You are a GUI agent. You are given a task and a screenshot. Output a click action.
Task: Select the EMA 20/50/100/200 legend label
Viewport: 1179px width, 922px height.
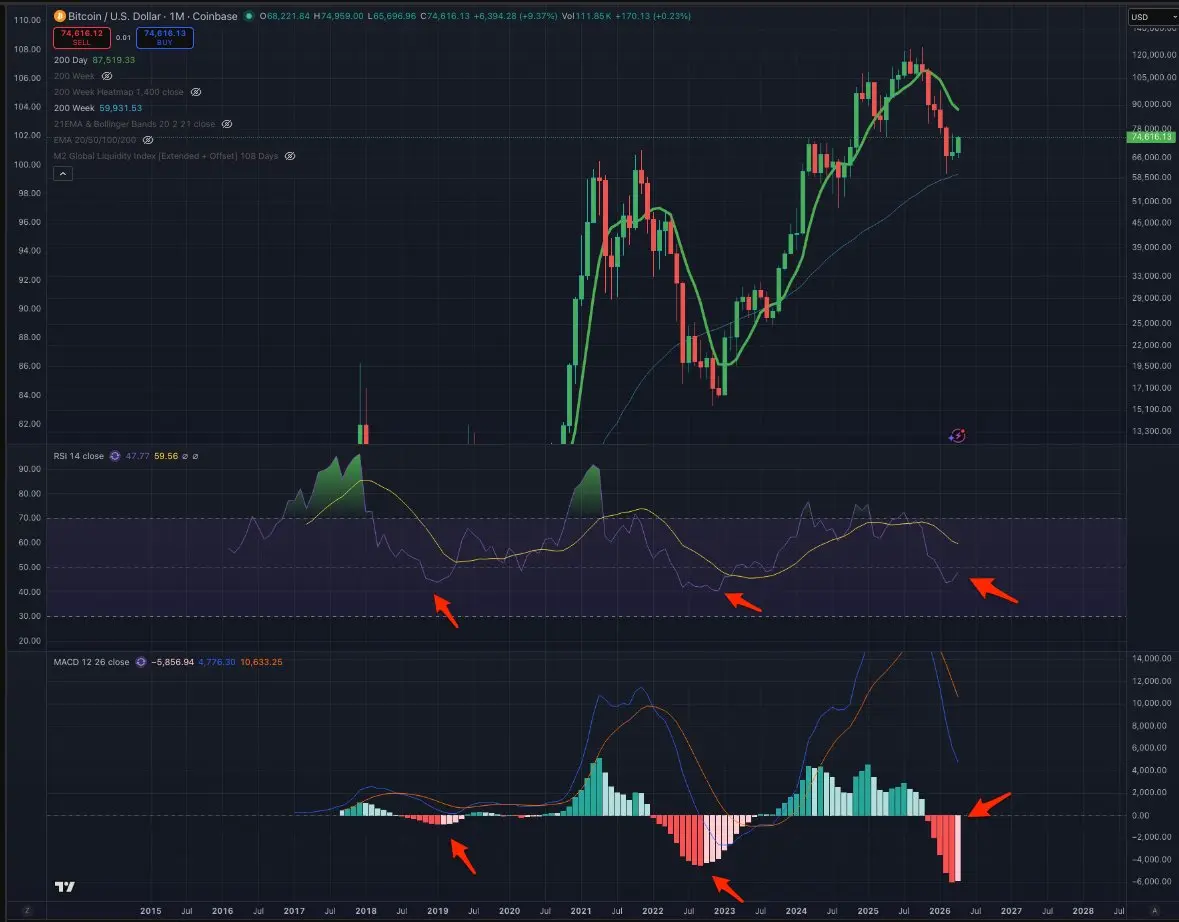[95, 140]
